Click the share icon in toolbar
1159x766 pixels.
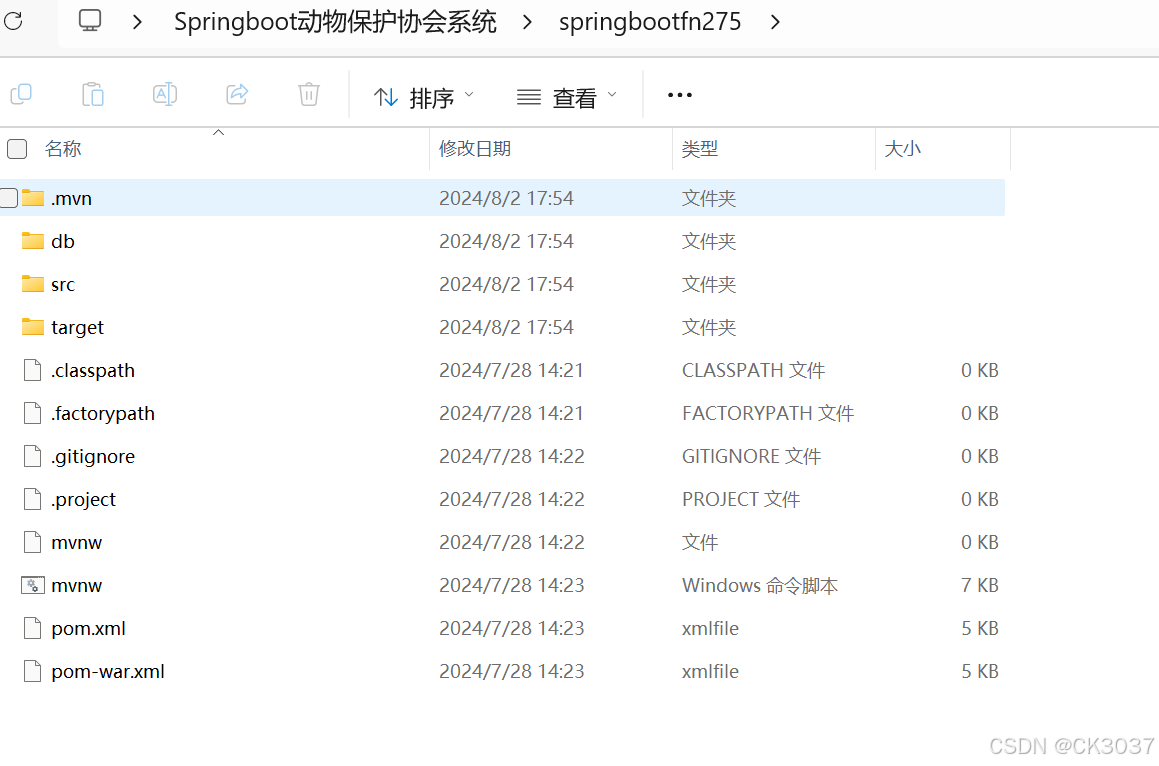pos(237,95)
